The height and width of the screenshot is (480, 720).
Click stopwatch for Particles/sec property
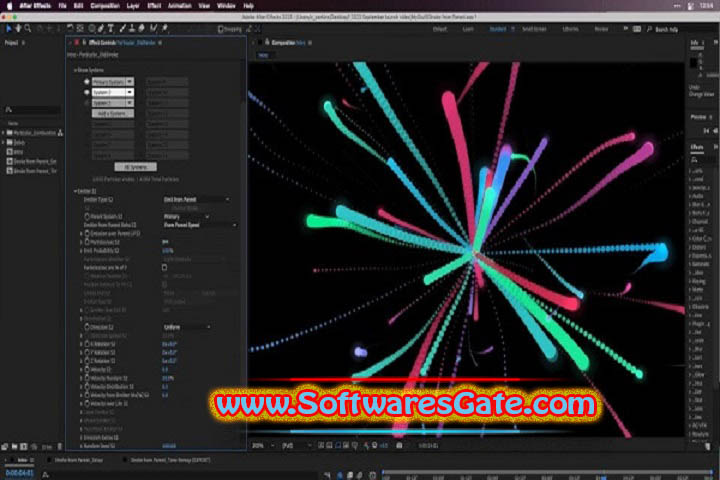[87, 242]
